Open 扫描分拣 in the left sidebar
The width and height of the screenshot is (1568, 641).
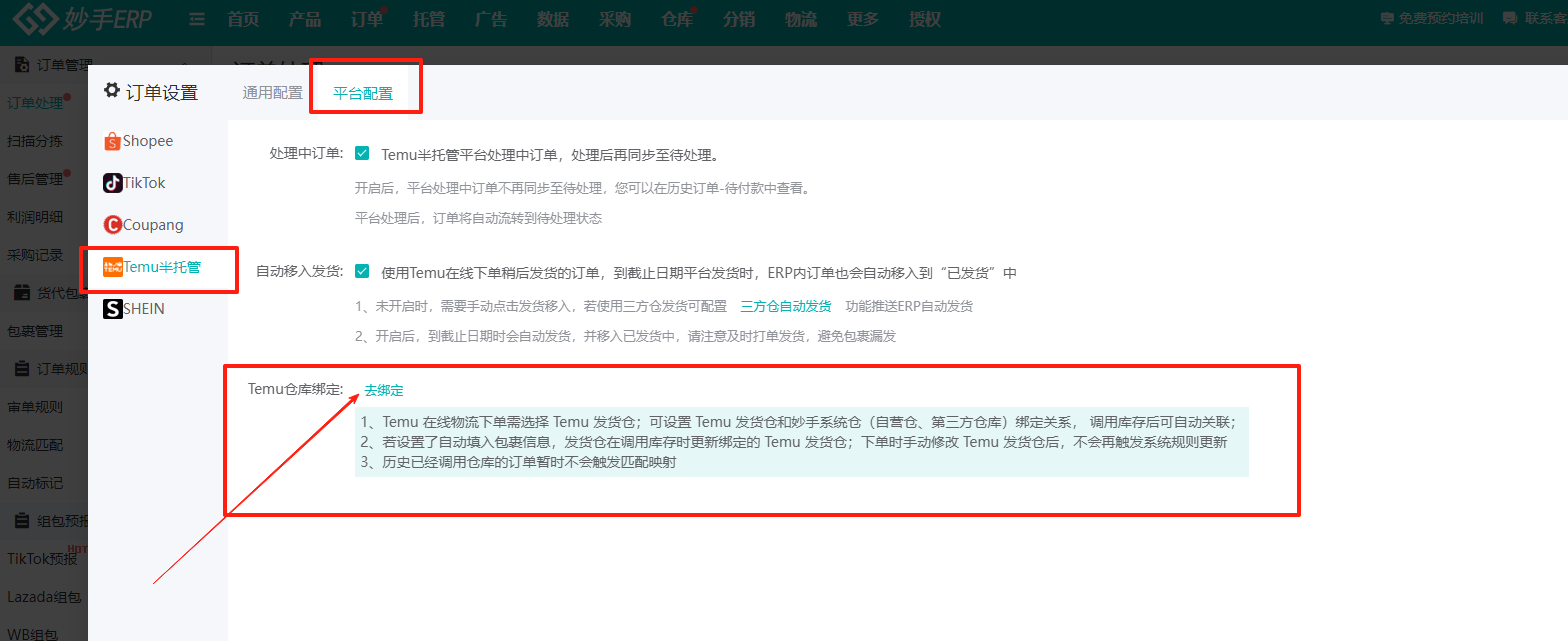pos(35,141)
